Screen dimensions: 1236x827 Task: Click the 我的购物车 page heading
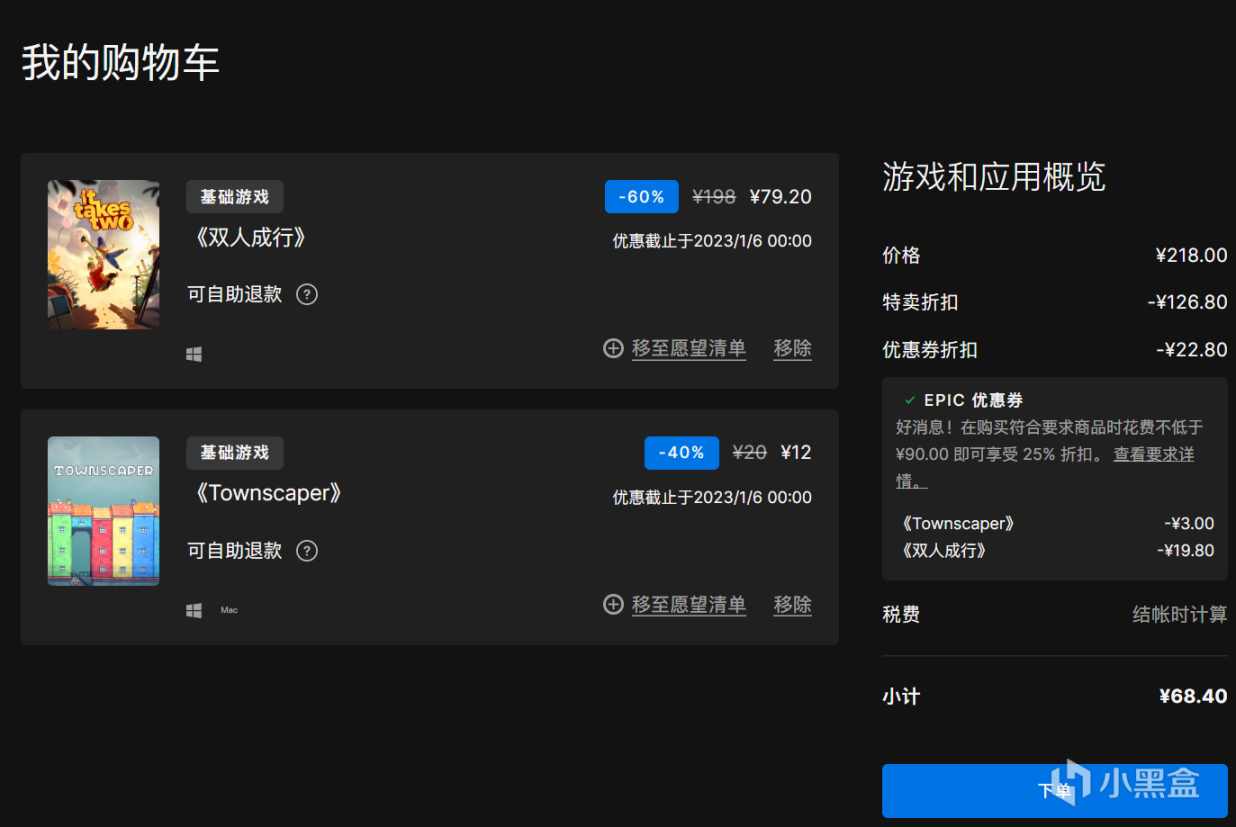(x=121, y=62)
